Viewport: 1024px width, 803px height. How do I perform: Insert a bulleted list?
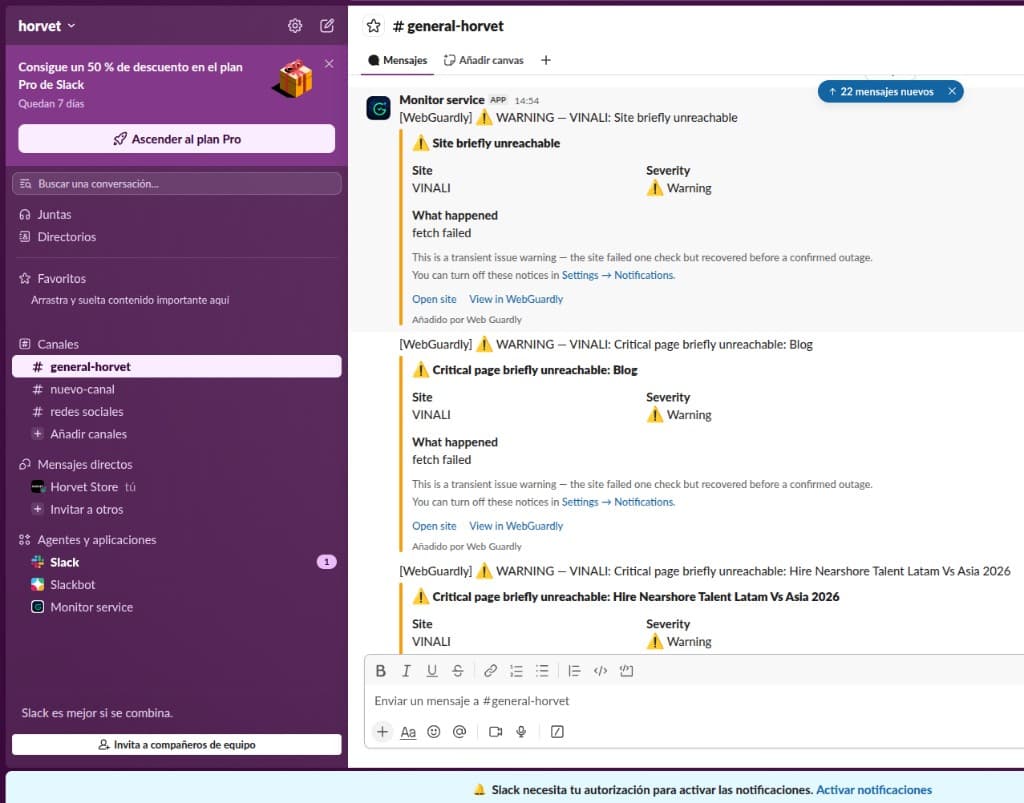(542, 670)
